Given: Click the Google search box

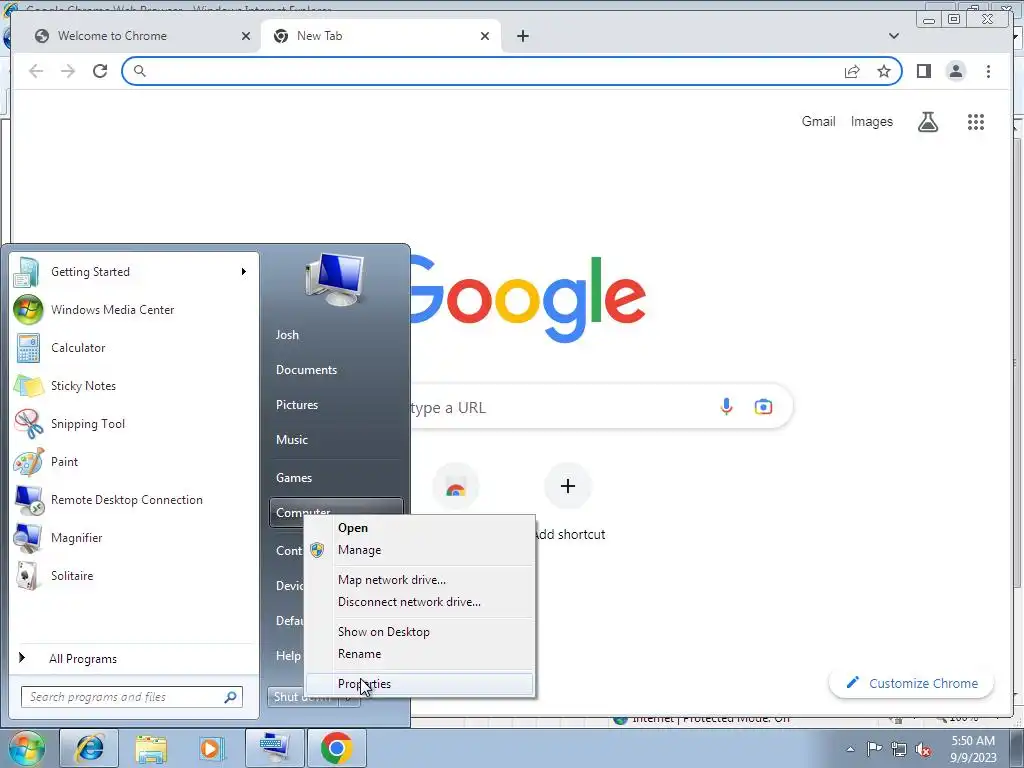Looking at the screenshot, I should (562, 408).
